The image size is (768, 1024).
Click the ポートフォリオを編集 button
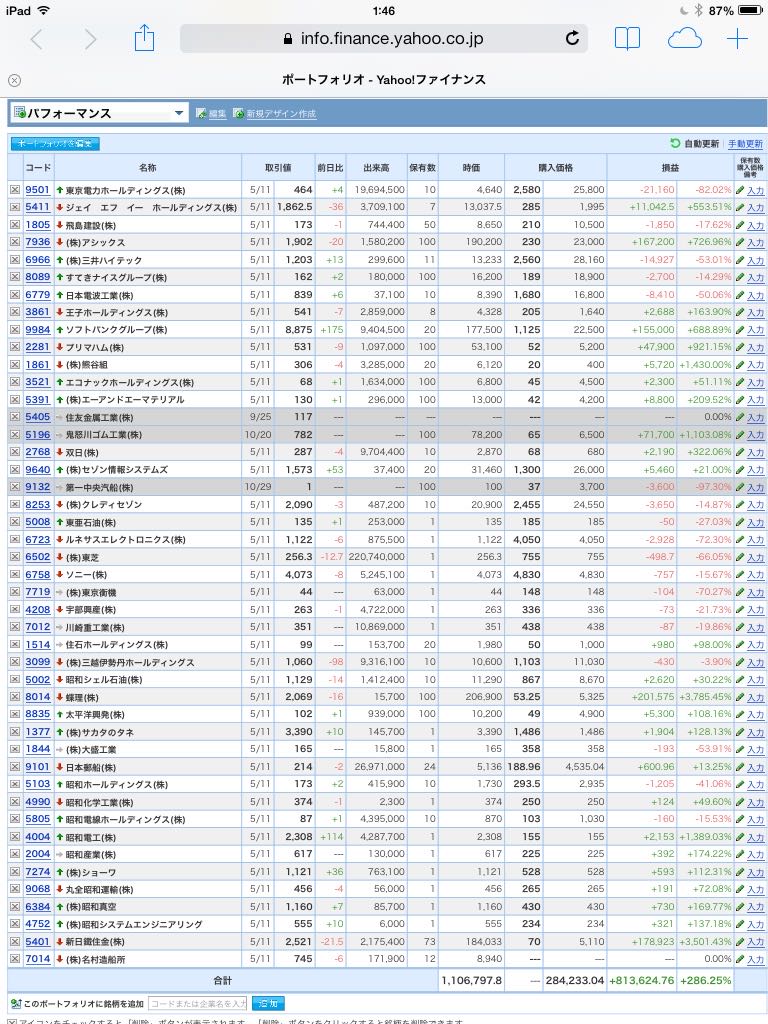(55, 144)
